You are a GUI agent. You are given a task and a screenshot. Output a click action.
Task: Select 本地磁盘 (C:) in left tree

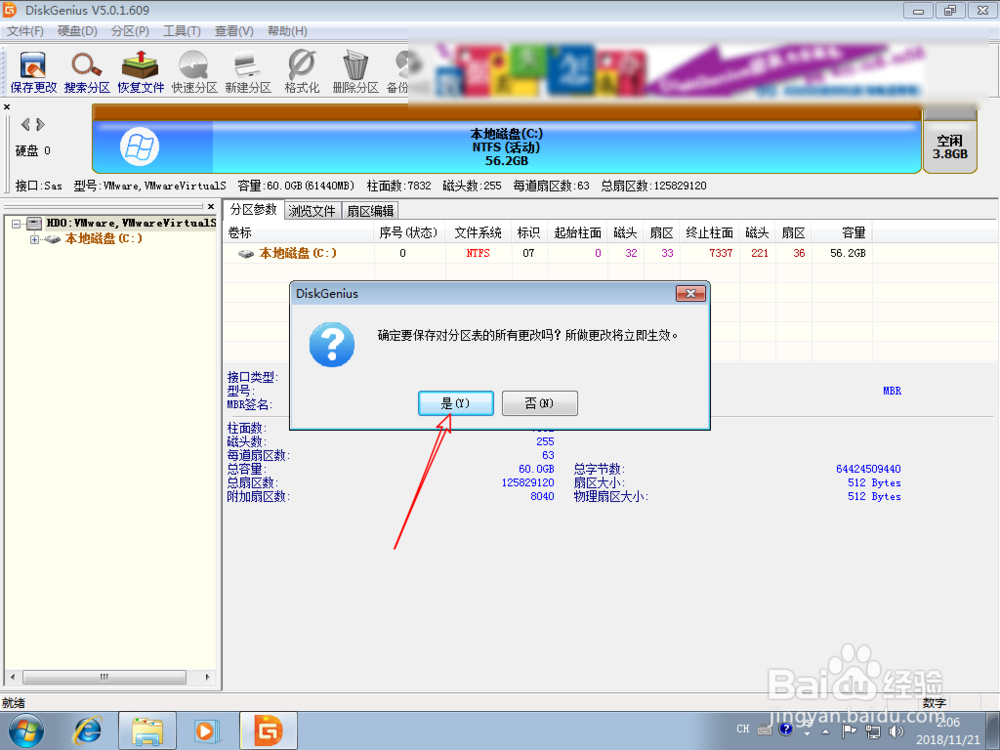coord(103,239)
